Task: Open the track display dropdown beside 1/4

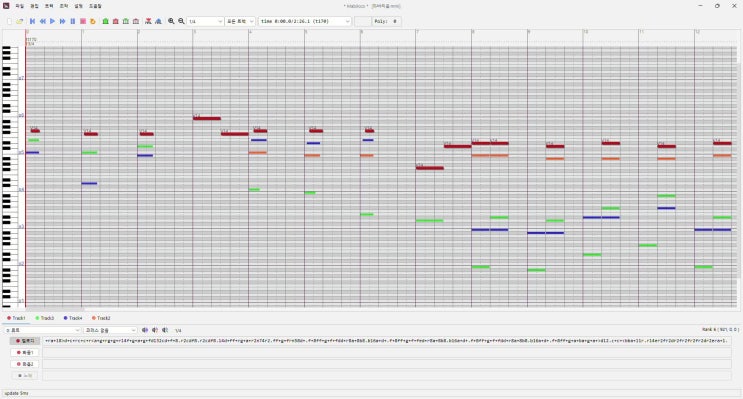Action: [240, 21]
